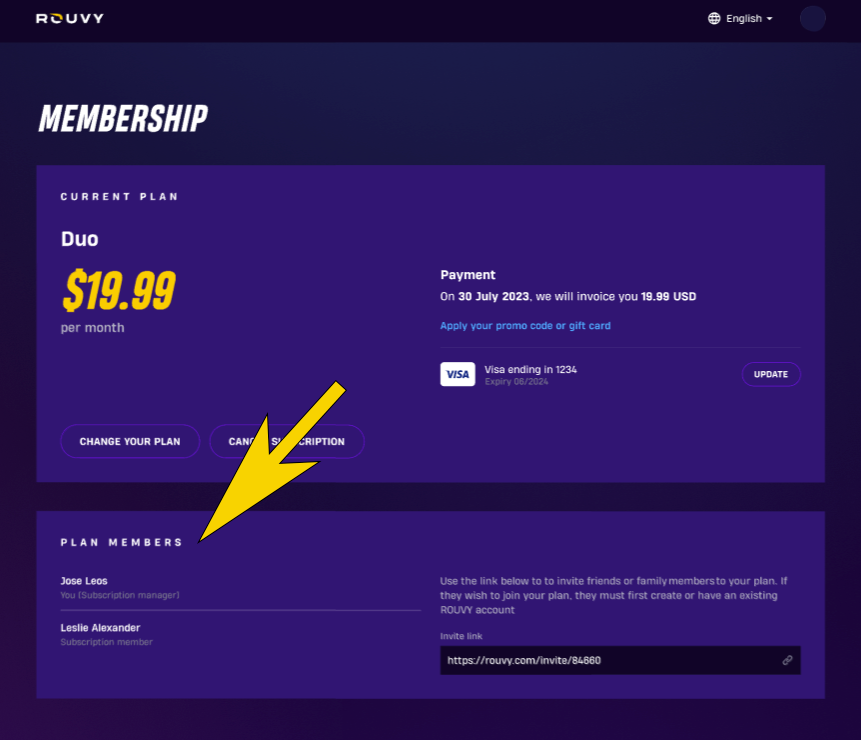Select plan member Jose Leos
861x740 pixels.
[84, 581]
